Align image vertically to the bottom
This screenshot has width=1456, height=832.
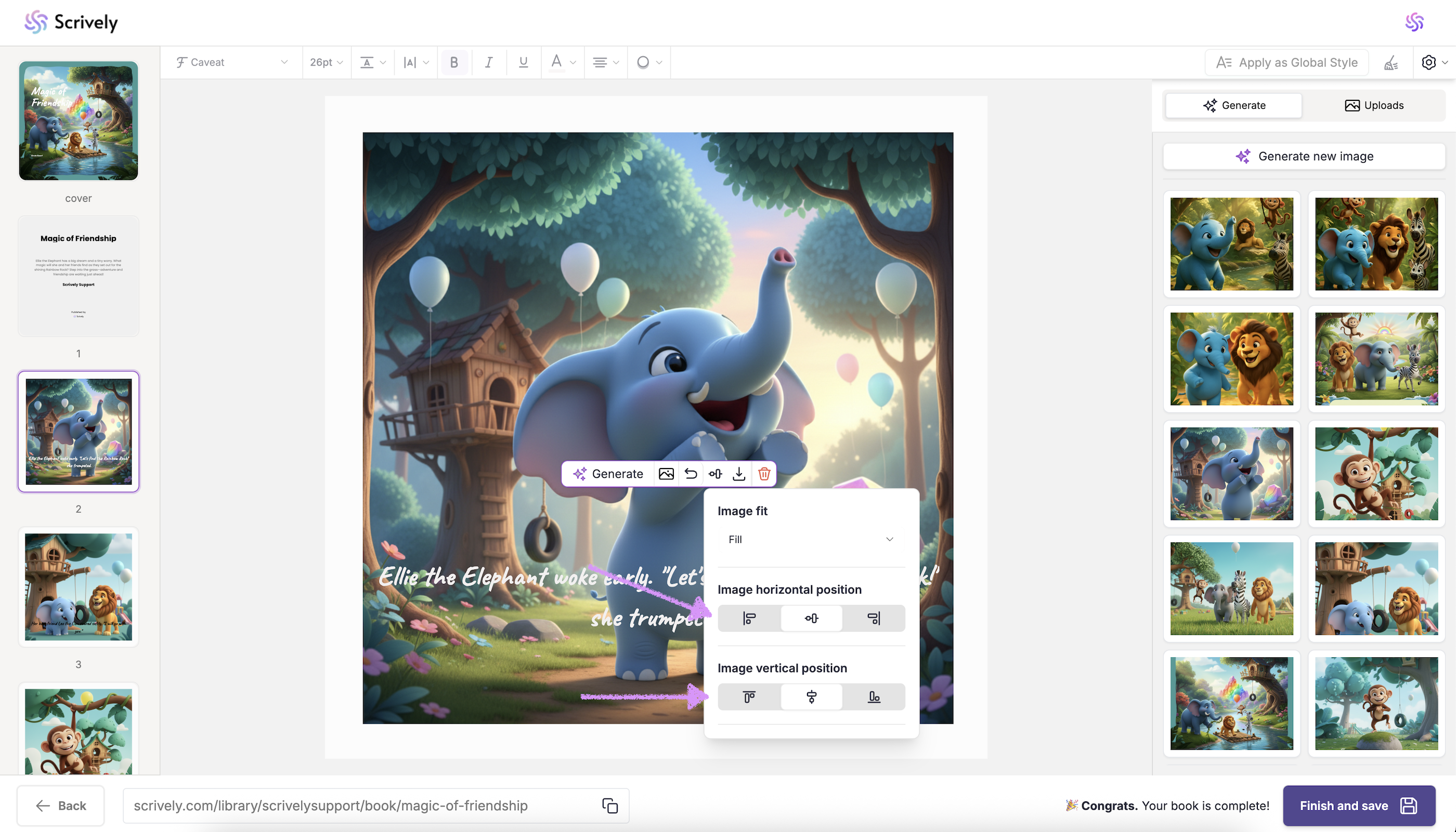pyautogui.click(x=874, y=697)
